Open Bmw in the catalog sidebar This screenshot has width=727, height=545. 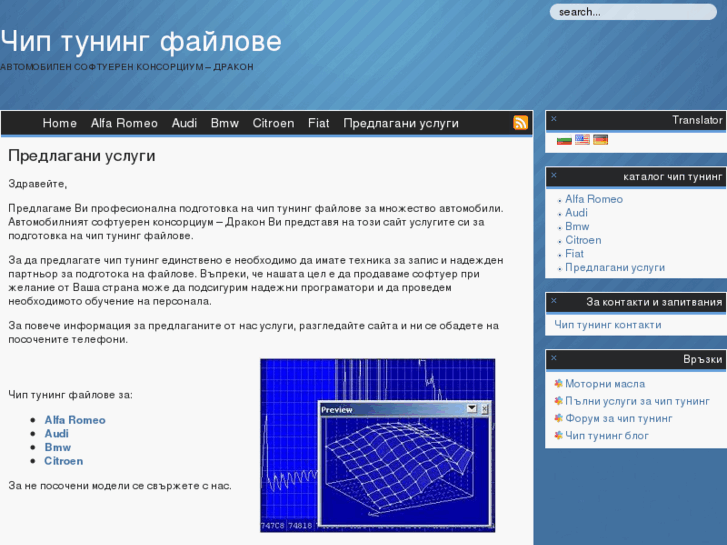pyautogui.click(x=577, y=226)
